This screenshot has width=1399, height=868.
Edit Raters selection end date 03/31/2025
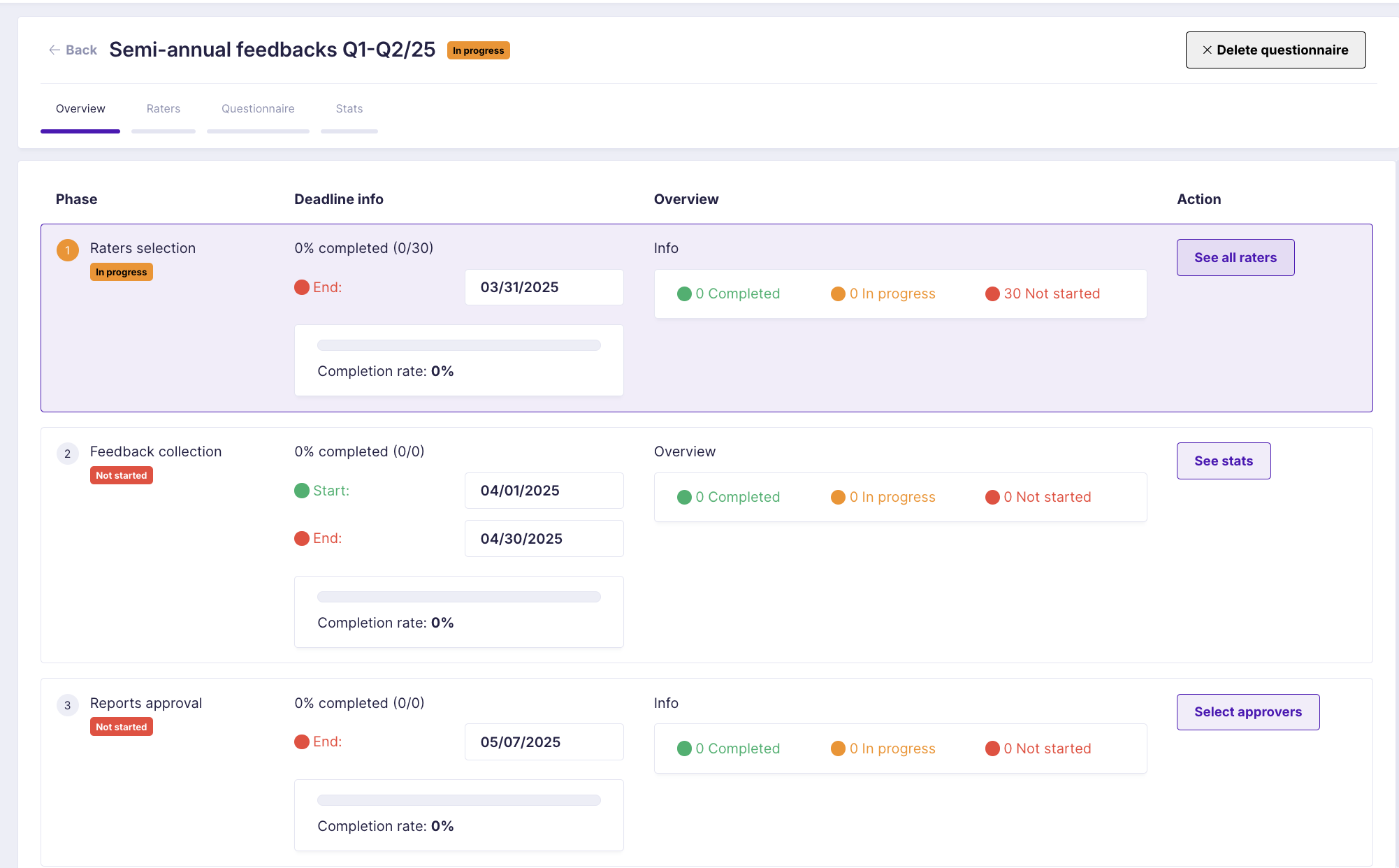(544, 287)
